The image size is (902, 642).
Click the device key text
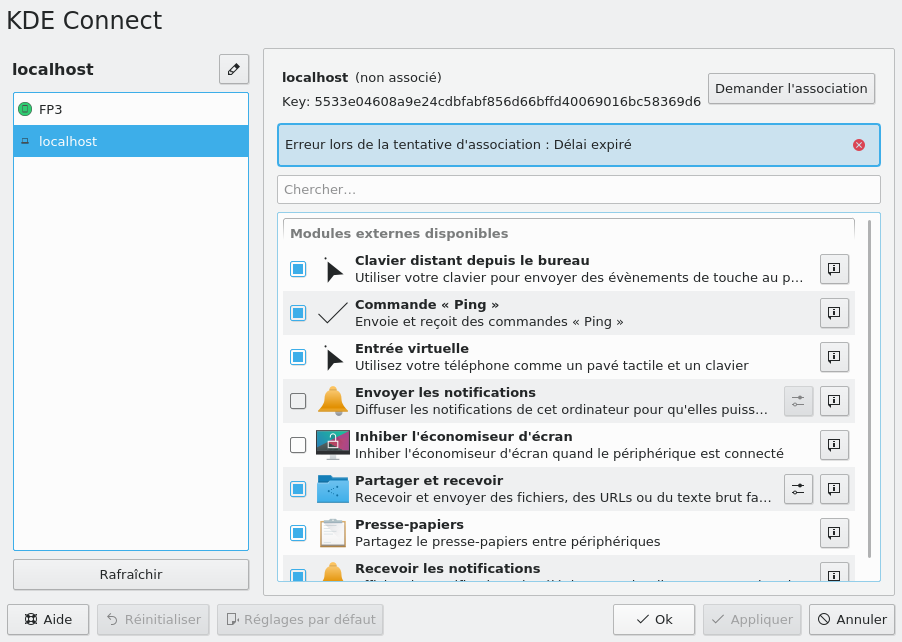491,102
